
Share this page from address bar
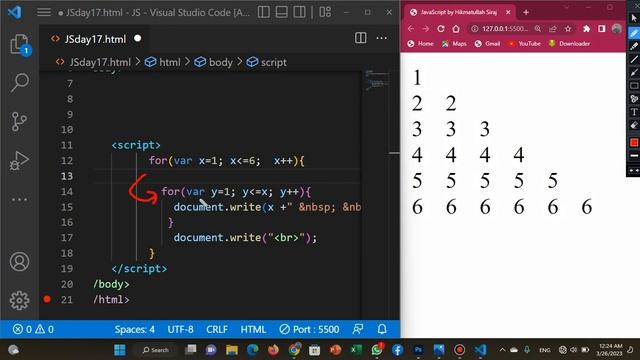[x=553, y=29]
